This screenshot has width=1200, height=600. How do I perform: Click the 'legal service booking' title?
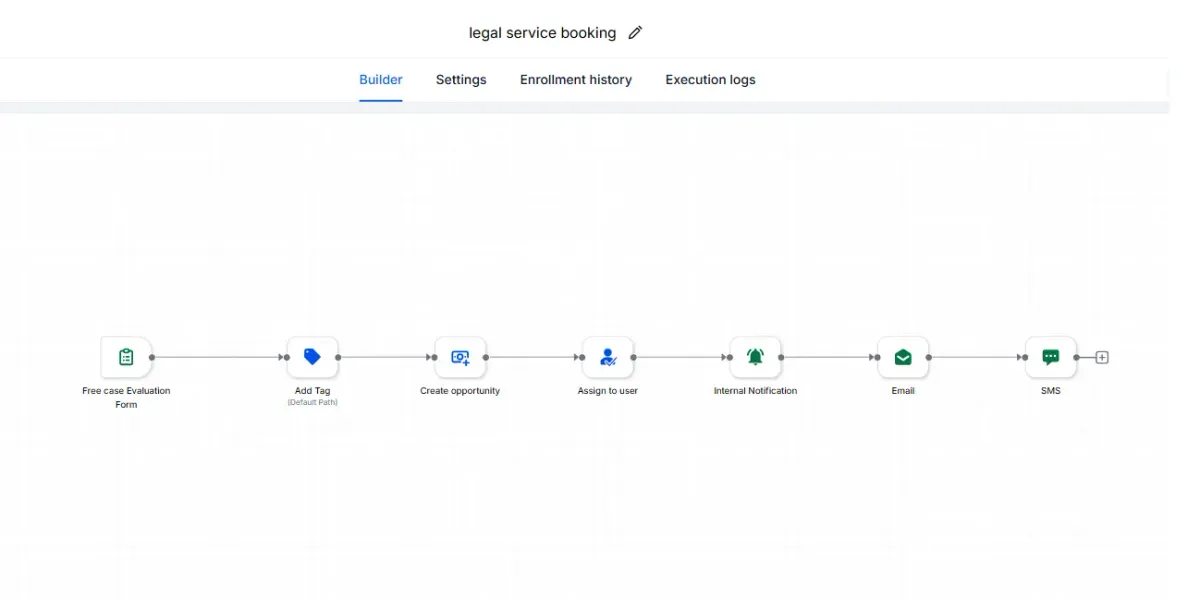[542, 33]
